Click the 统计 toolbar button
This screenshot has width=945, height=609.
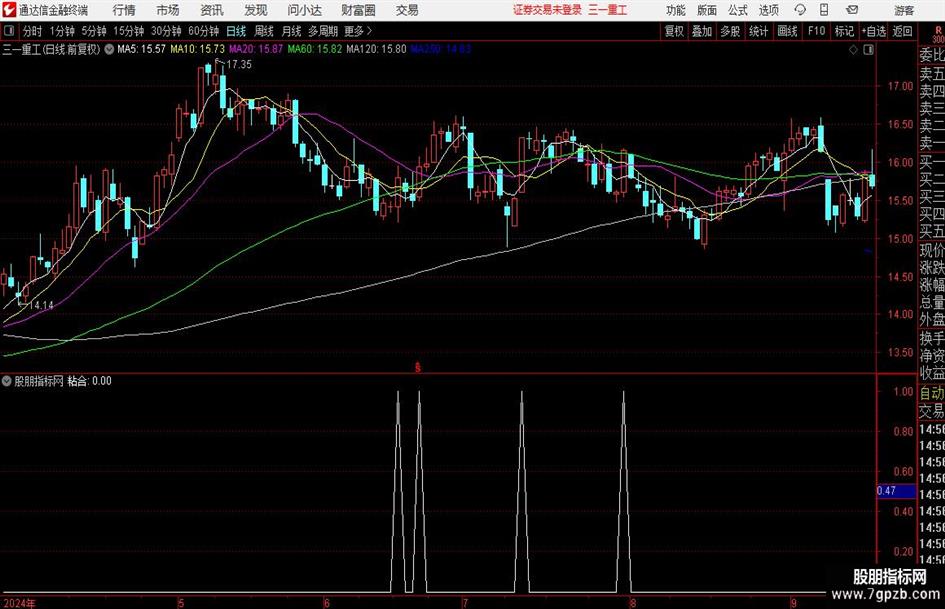758,31
